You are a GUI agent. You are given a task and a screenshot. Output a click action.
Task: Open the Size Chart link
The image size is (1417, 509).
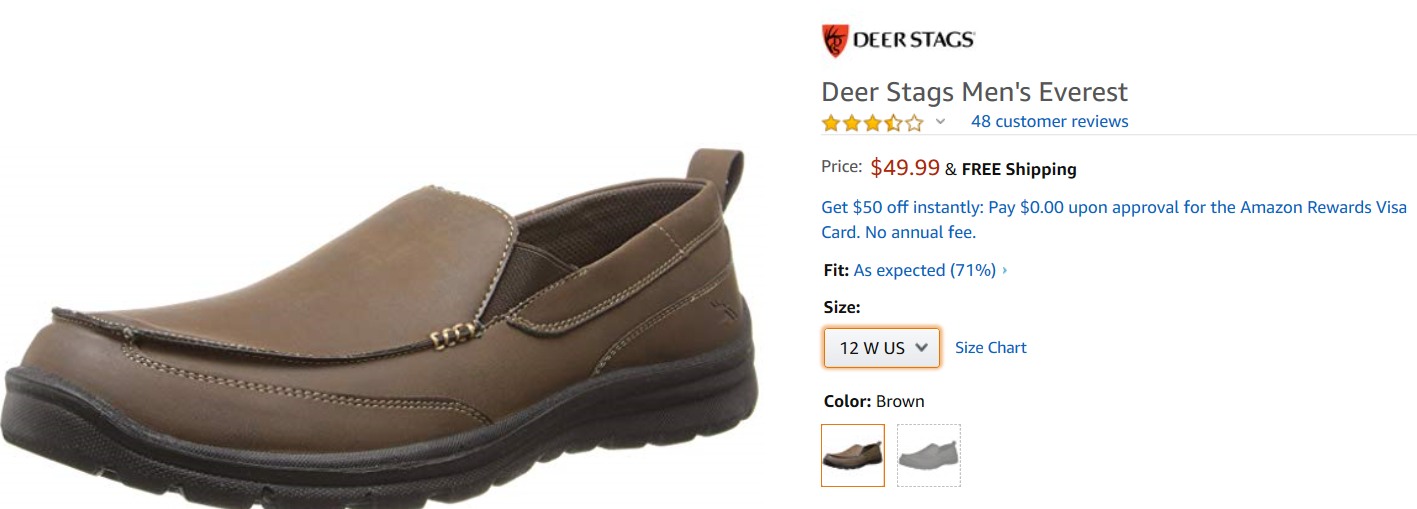click(990, 348)
